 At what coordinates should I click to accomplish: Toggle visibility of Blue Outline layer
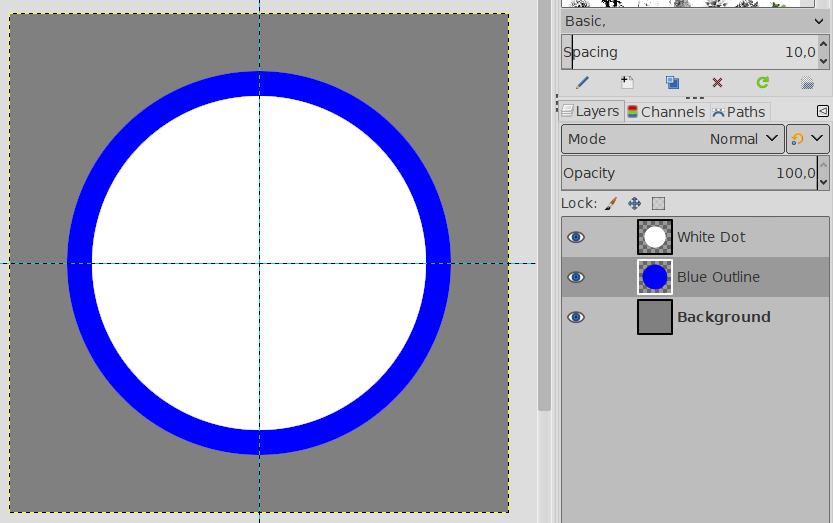tap(576, 277)
